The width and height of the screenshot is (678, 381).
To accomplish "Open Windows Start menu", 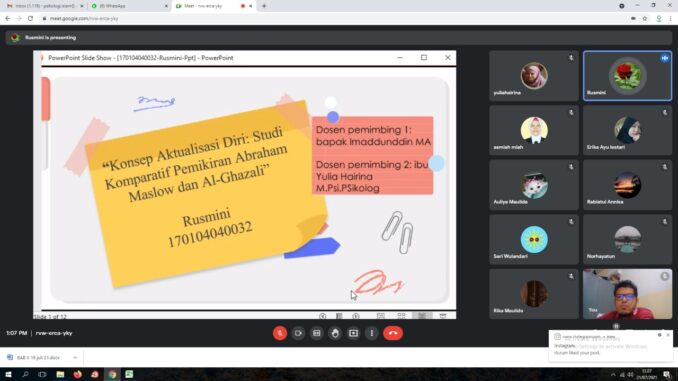I will pyautogui.click(x=8, y=375).
